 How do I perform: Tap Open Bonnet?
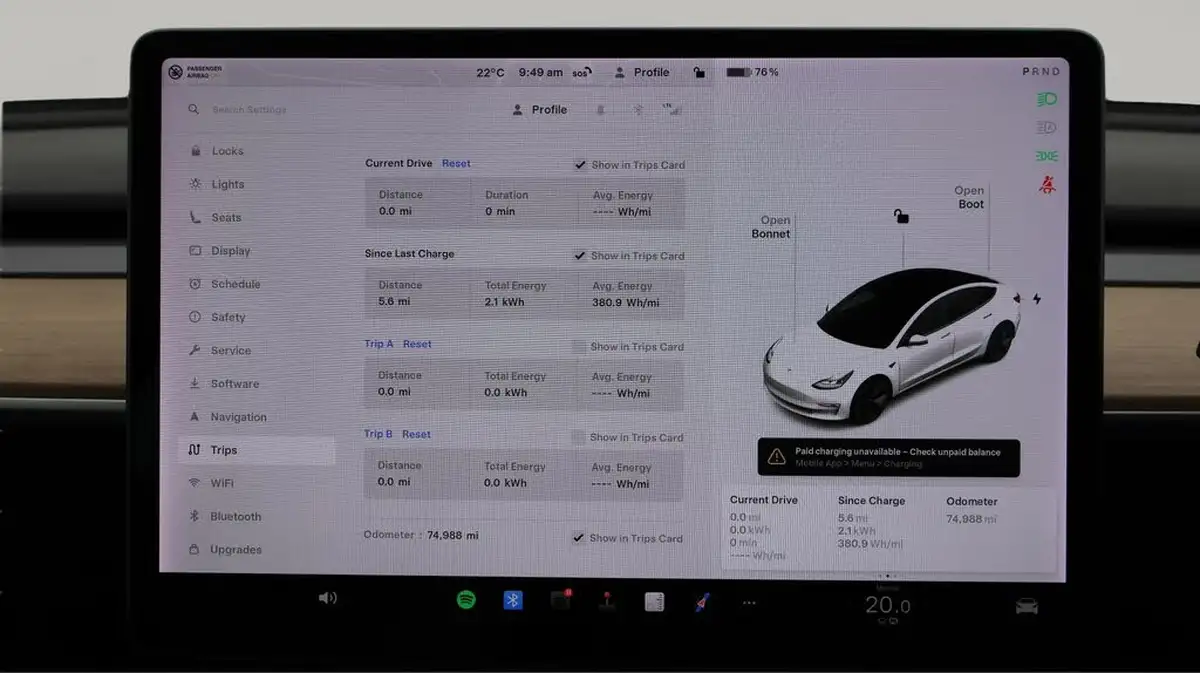point(771,227)
